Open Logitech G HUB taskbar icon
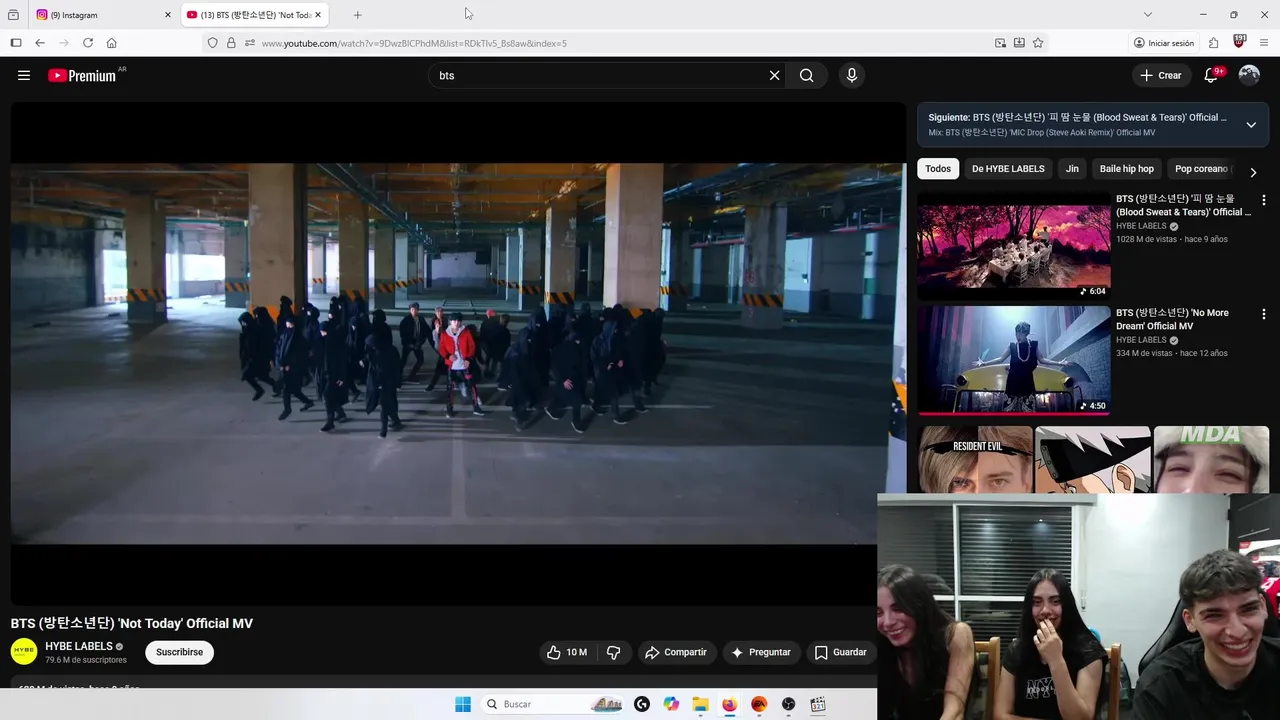 [x=642, y=704]
